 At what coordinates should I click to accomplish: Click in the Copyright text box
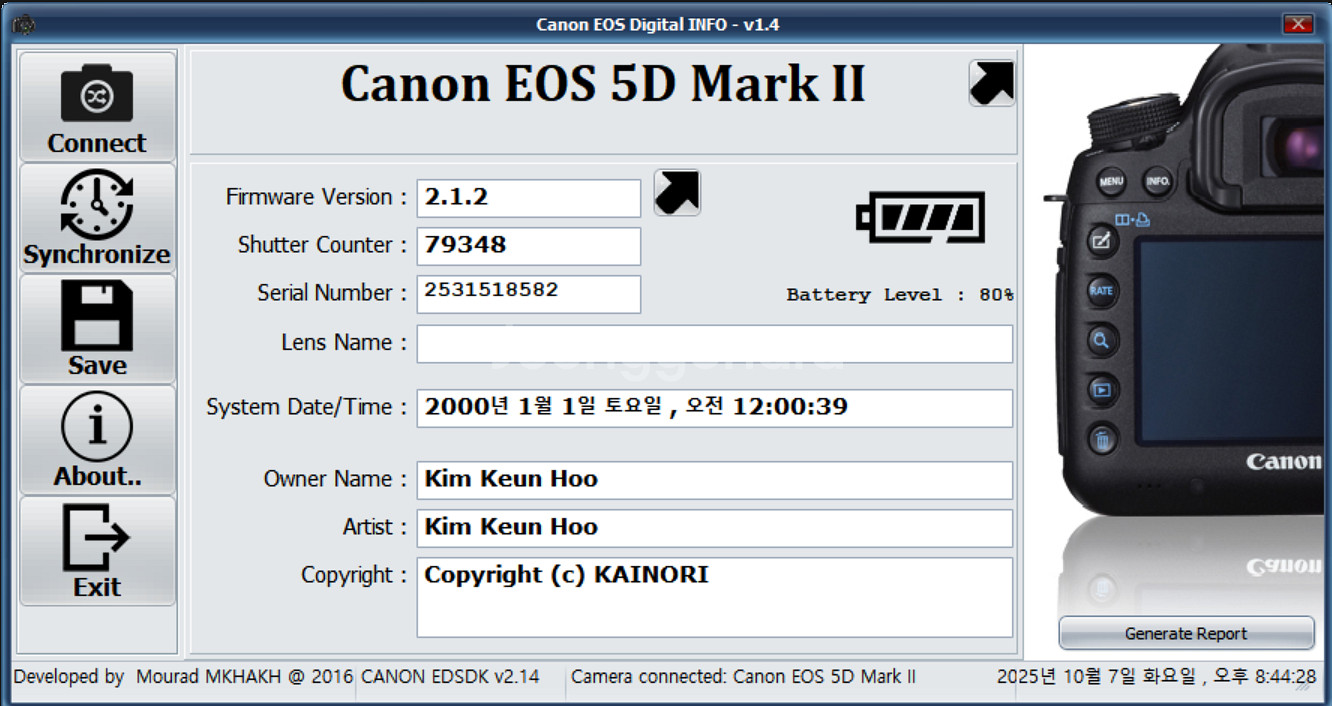(x=715, y=597)
